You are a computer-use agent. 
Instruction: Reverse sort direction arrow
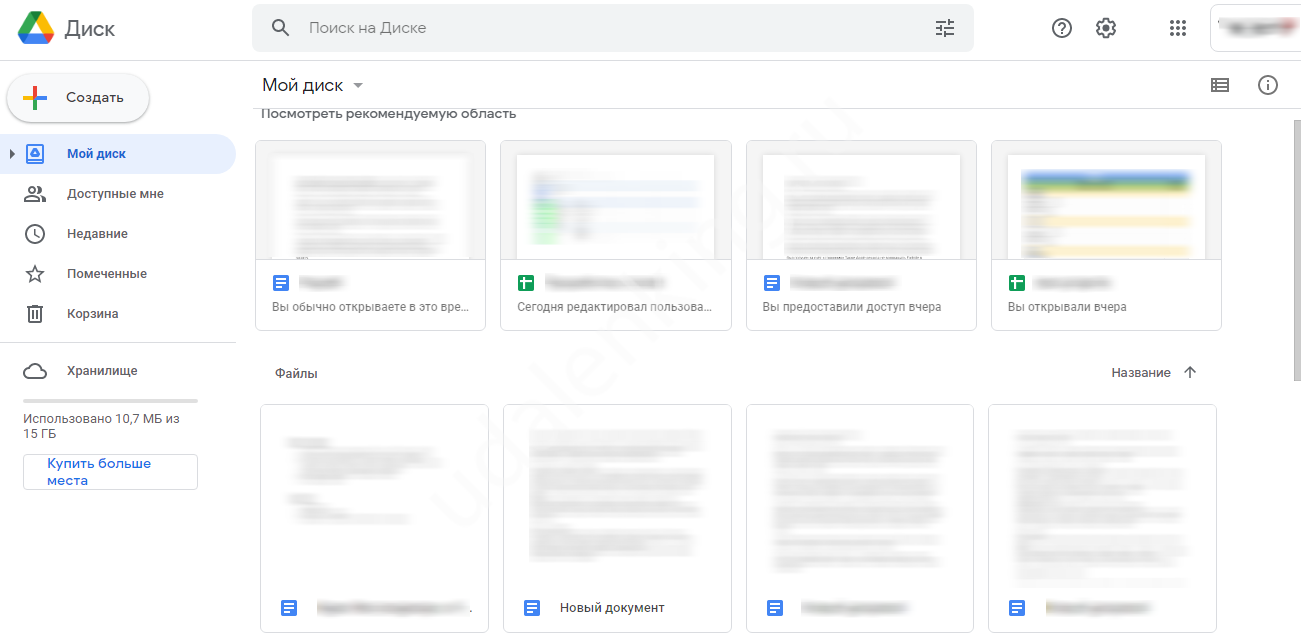pos(1190,372)
